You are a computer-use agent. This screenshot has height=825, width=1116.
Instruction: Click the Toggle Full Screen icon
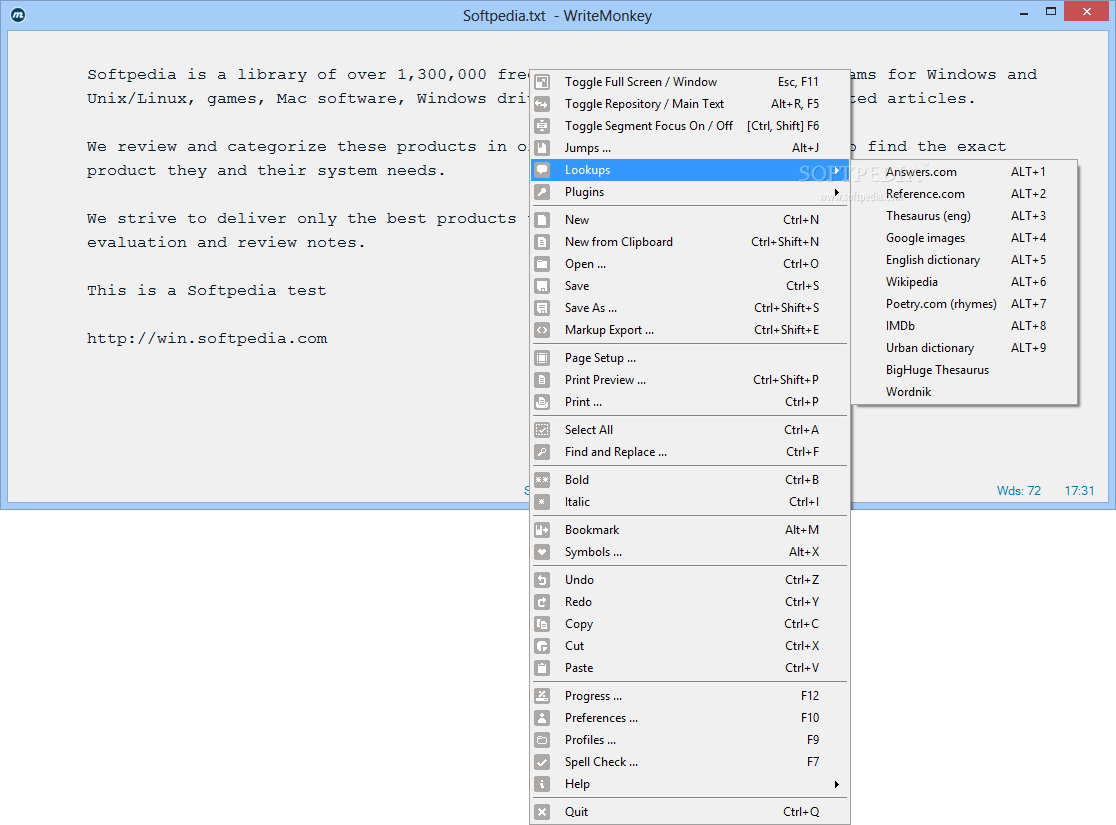tap(542, 82)
